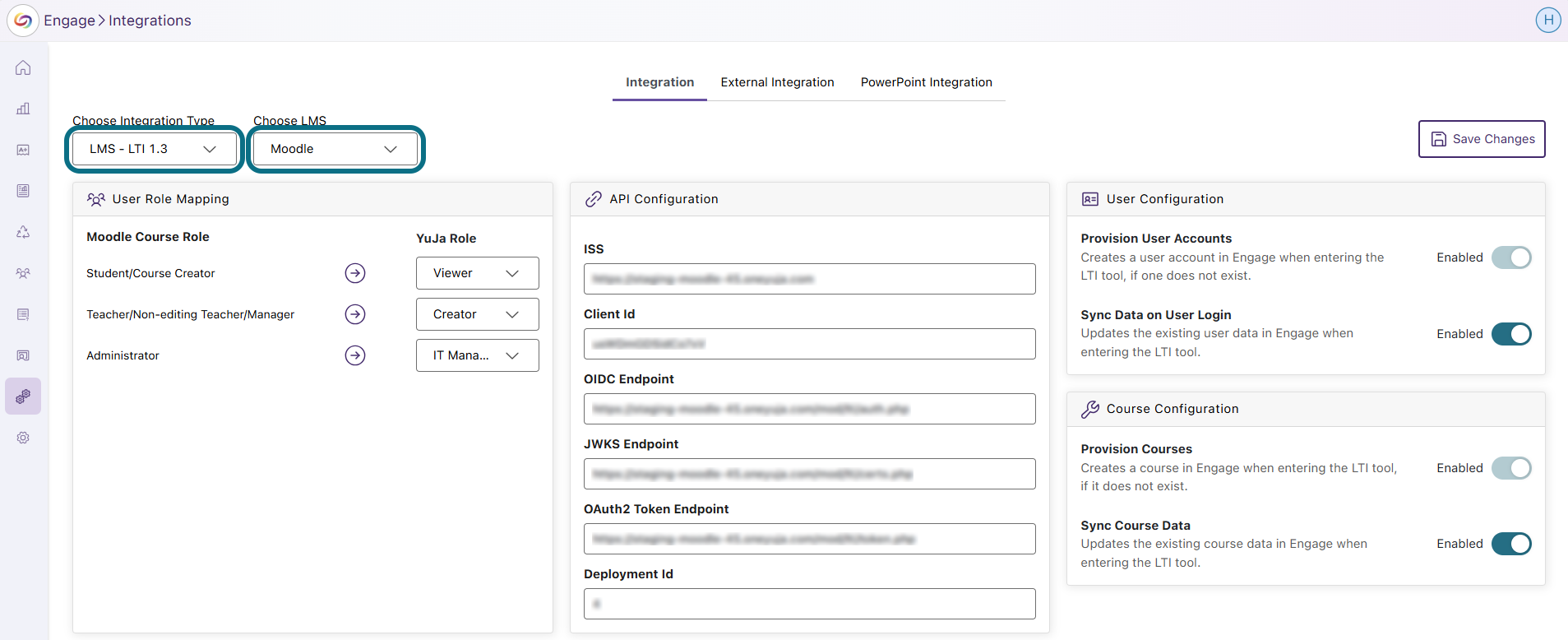Click the arrow icon next to Administrator
The width and height of the screenshot is (1568, 640).
click(355, 355)
